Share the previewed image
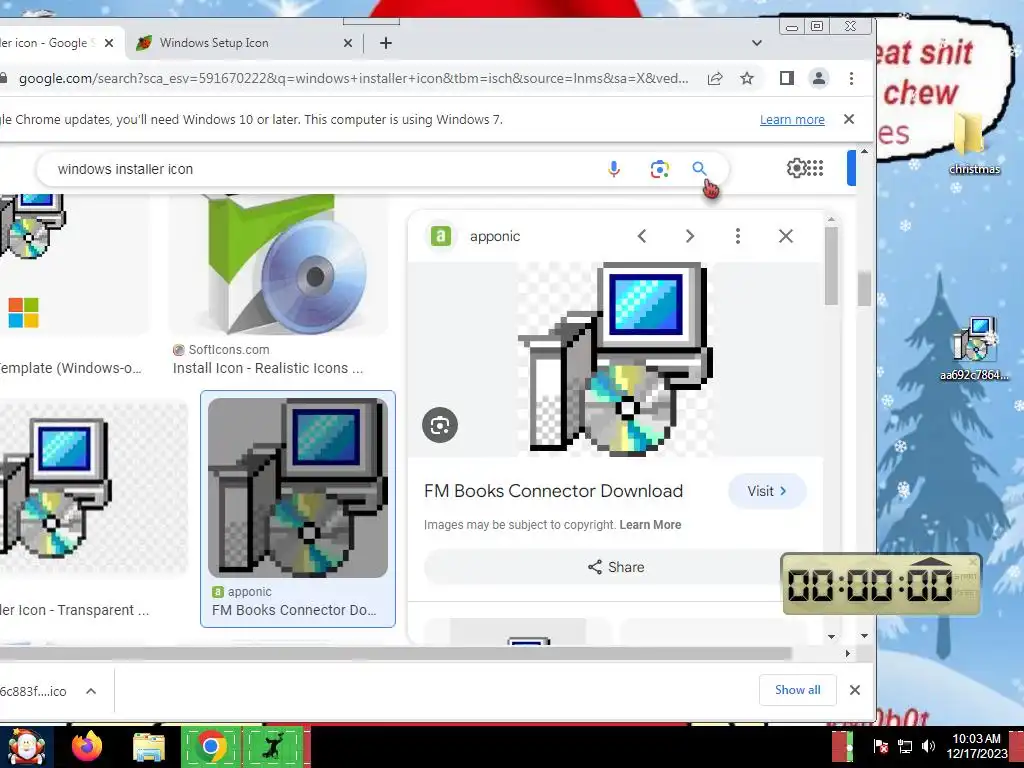This screenshot has width=1024, height=768. [x=616, y=567]
